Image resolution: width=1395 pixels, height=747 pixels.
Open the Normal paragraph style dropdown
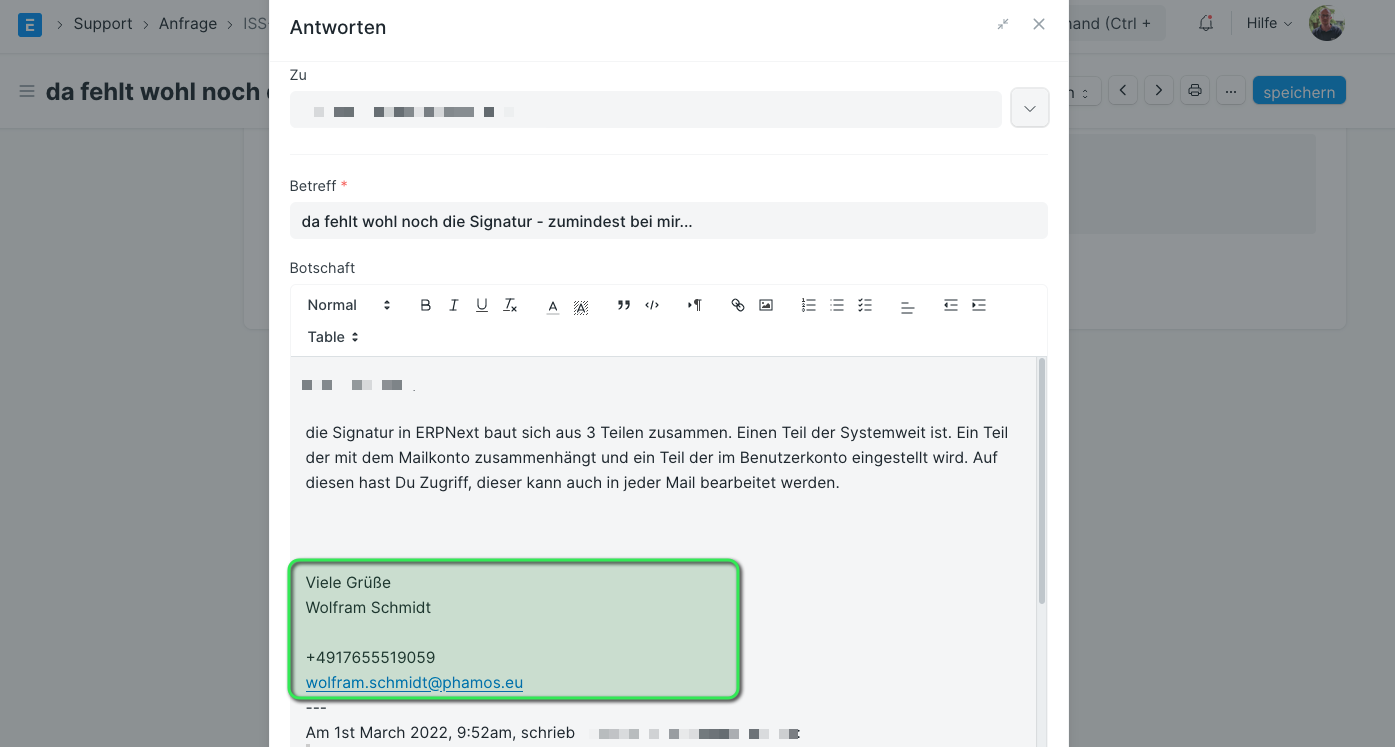pyautogui.click(x=349, y=305)
